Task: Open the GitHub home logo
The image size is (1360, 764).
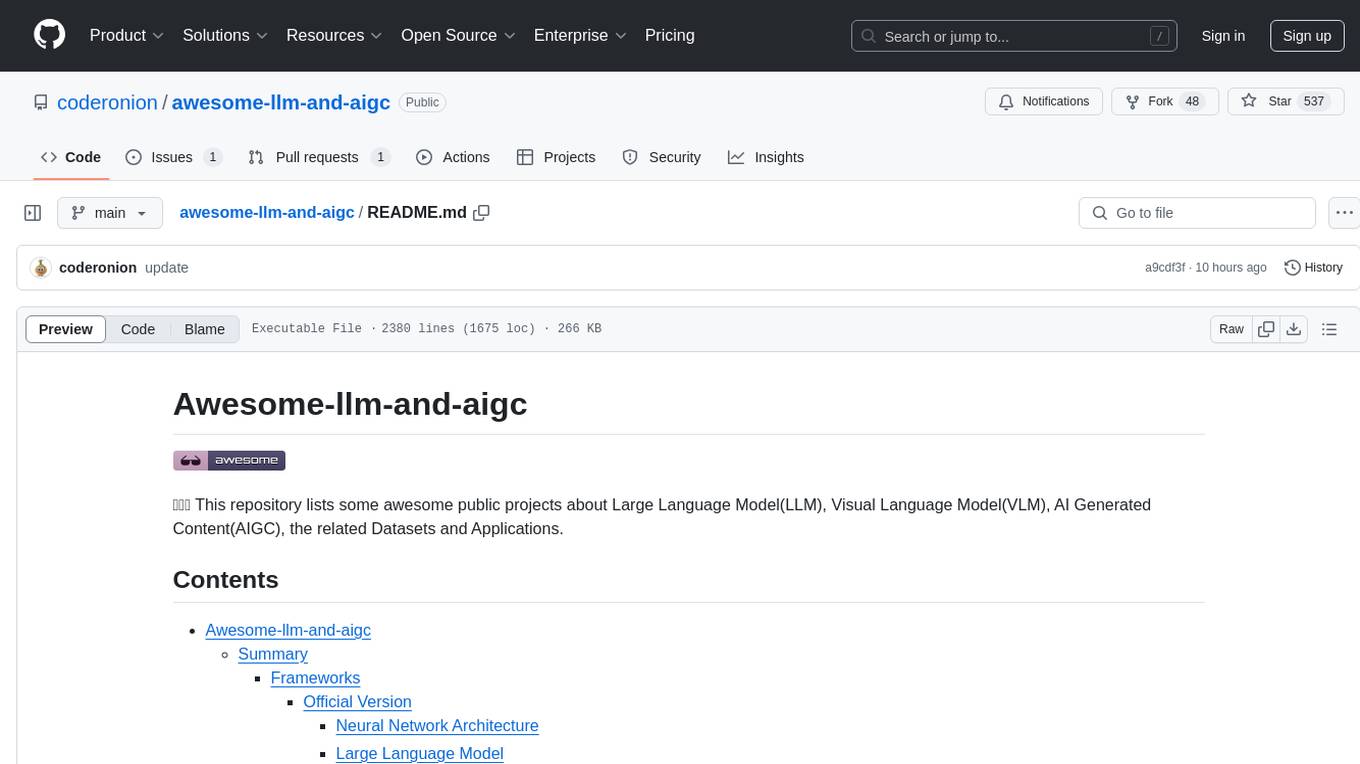Action: [49, 35]
